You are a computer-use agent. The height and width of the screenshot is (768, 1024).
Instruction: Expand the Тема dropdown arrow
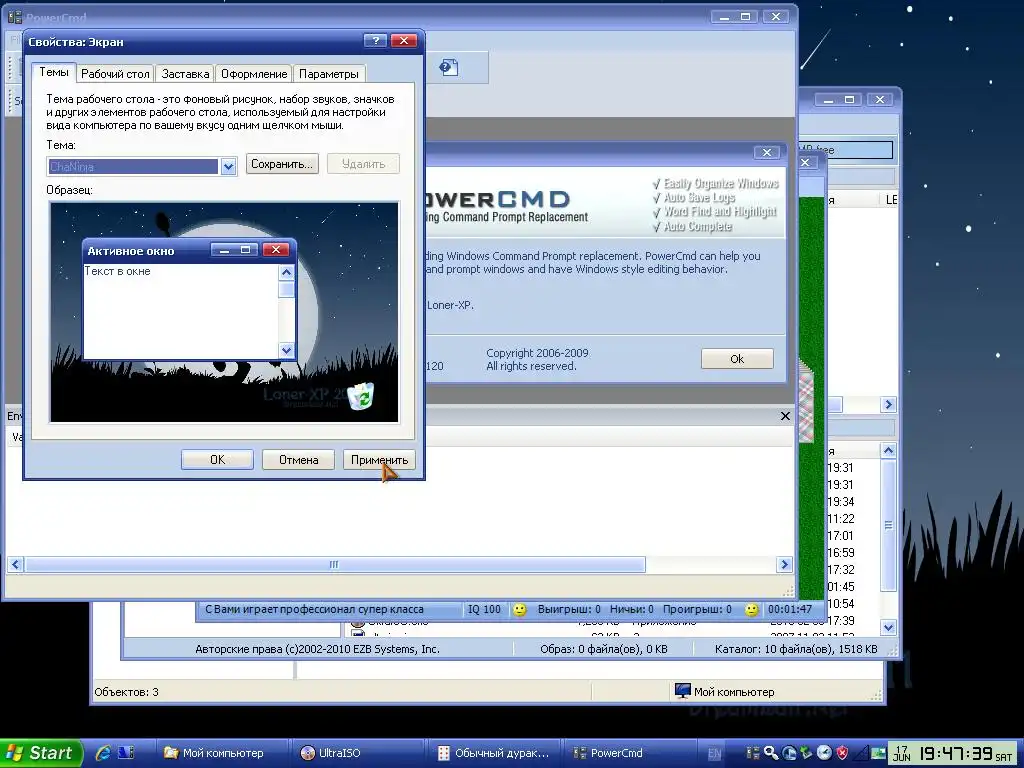click(x=228, y=167)
